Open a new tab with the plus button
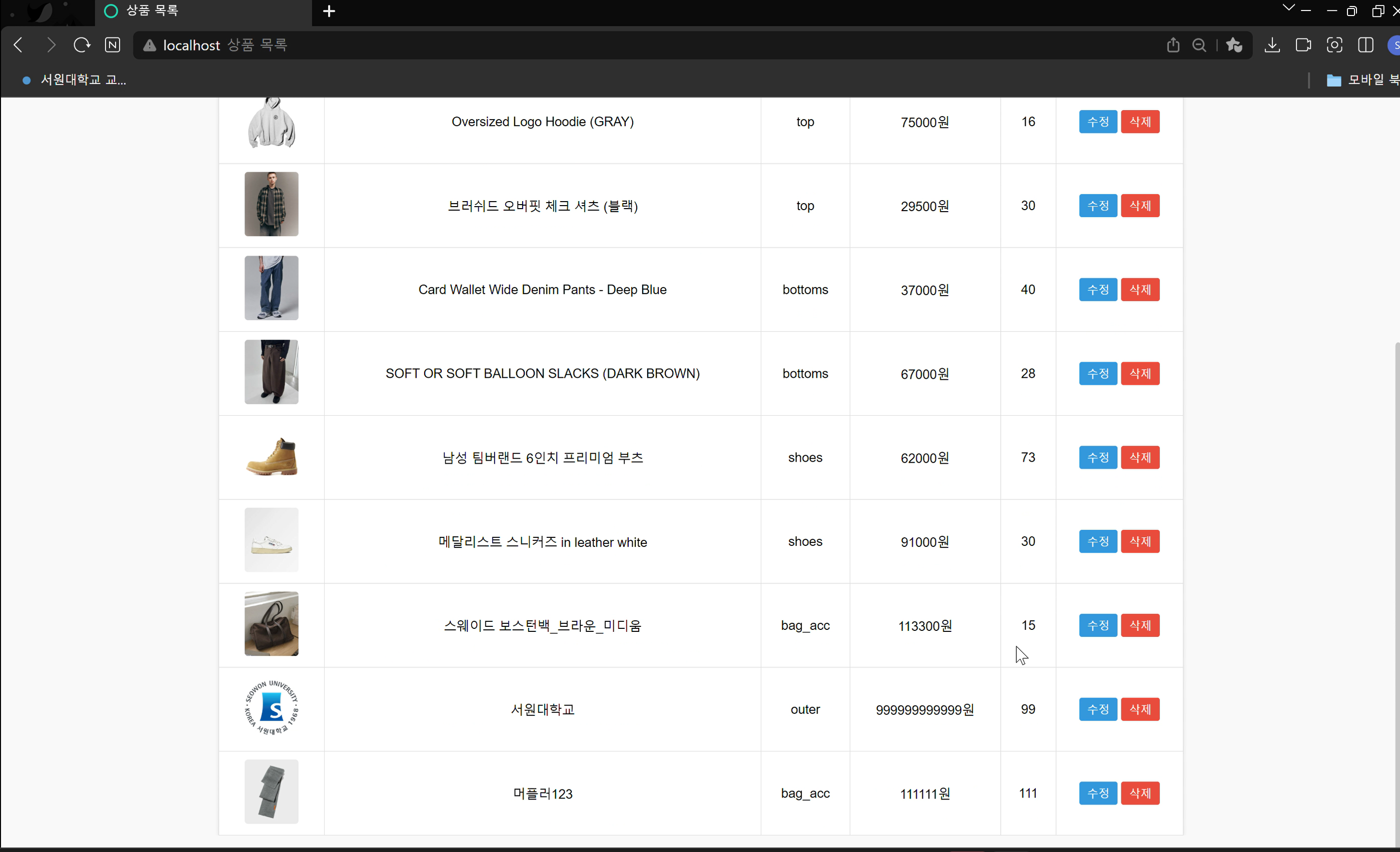 point(329,11)
